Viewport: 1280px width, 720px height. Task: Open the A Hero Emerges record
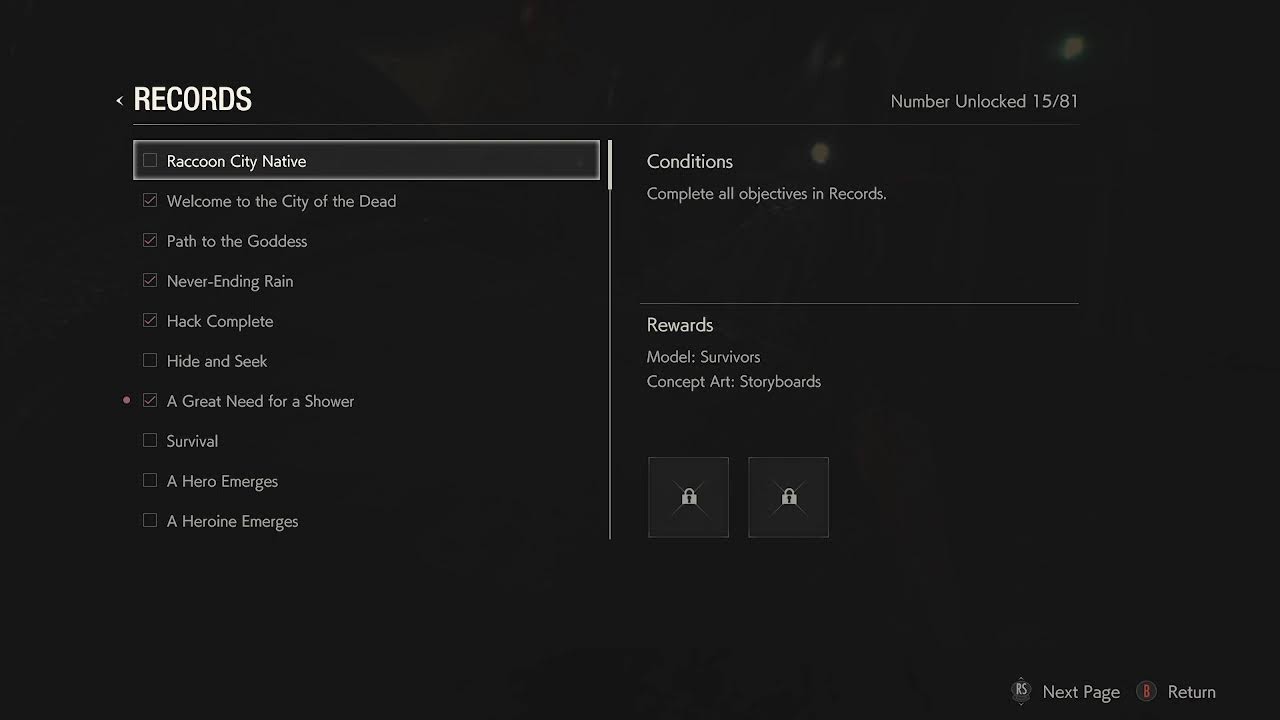tap(366, 481)
